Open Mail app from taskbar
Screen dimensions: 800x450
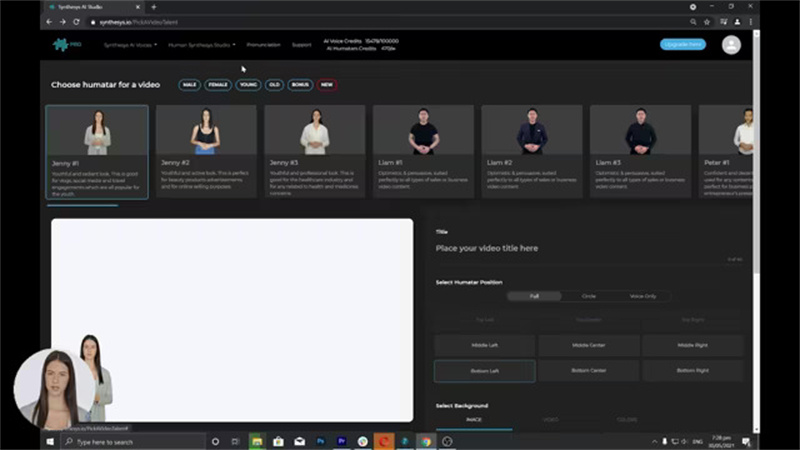coord(299,442)
